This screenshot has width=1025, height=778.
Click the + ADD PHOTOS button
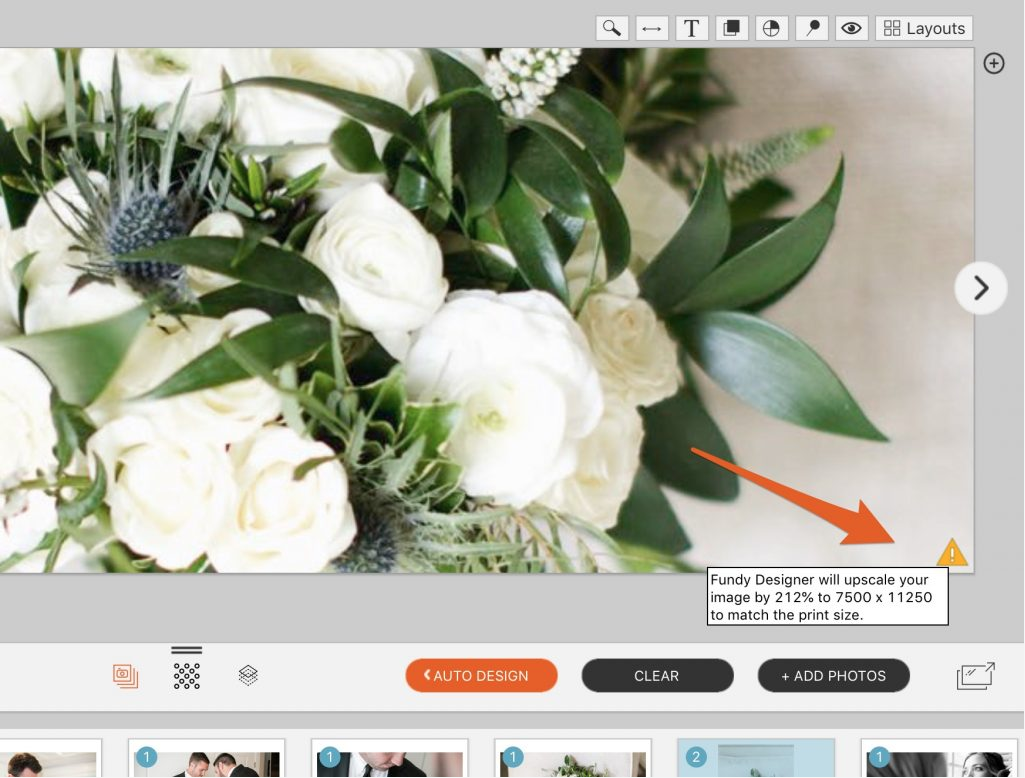coord(833,675)
